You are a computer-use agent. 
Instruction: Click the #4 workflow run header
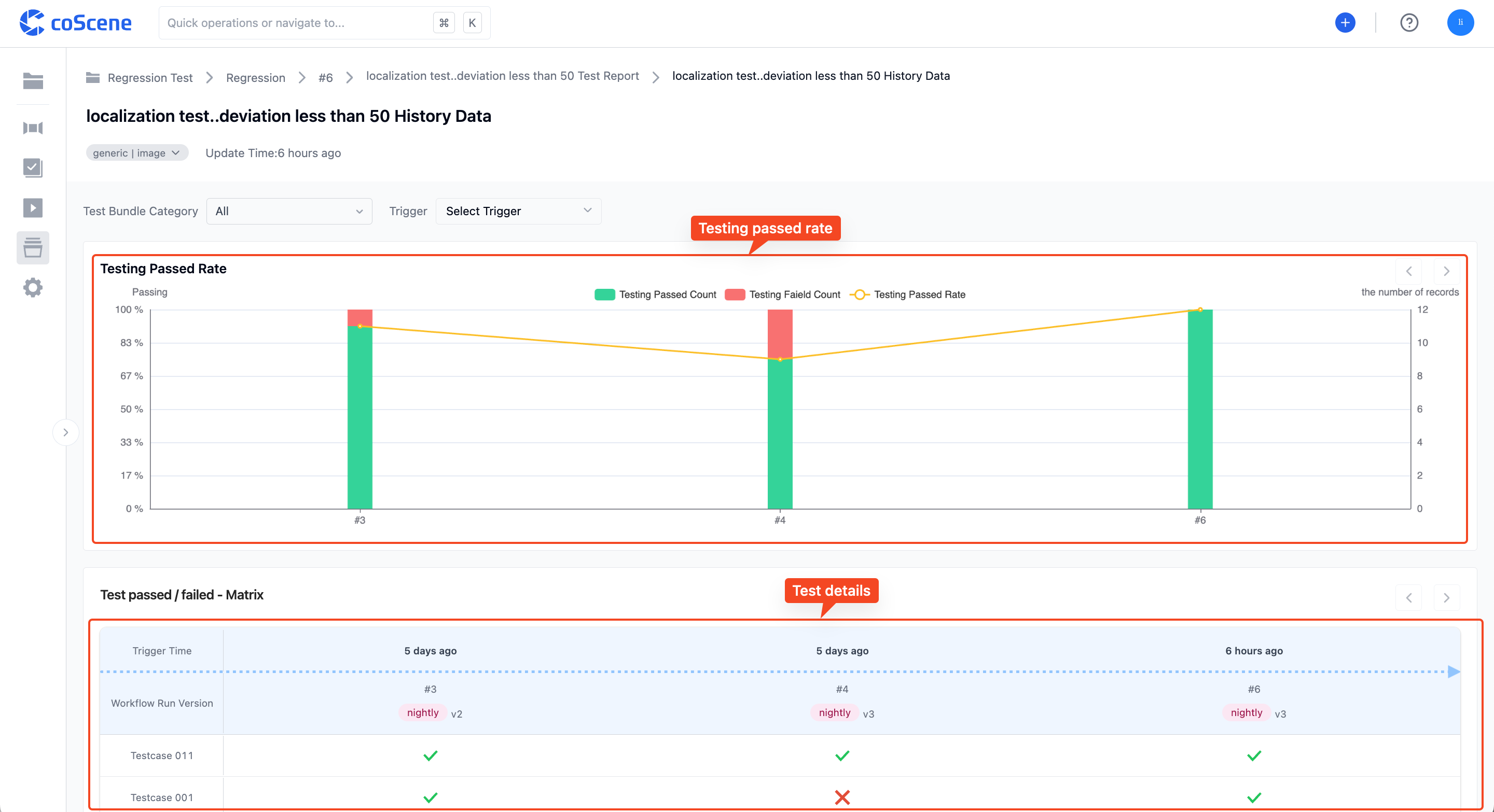coord(842,689)
